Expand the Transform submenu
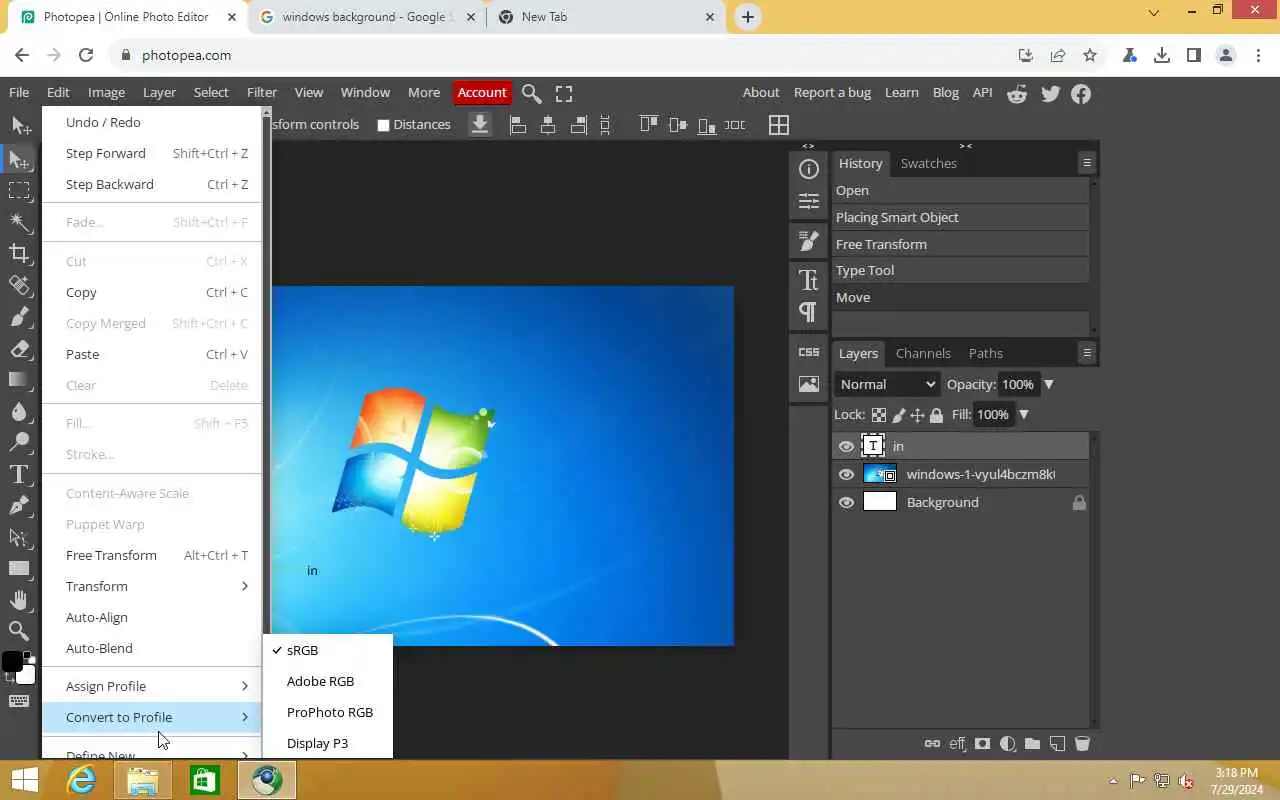The height and width of the screenshot is (800, 1280). click(152, 586)
